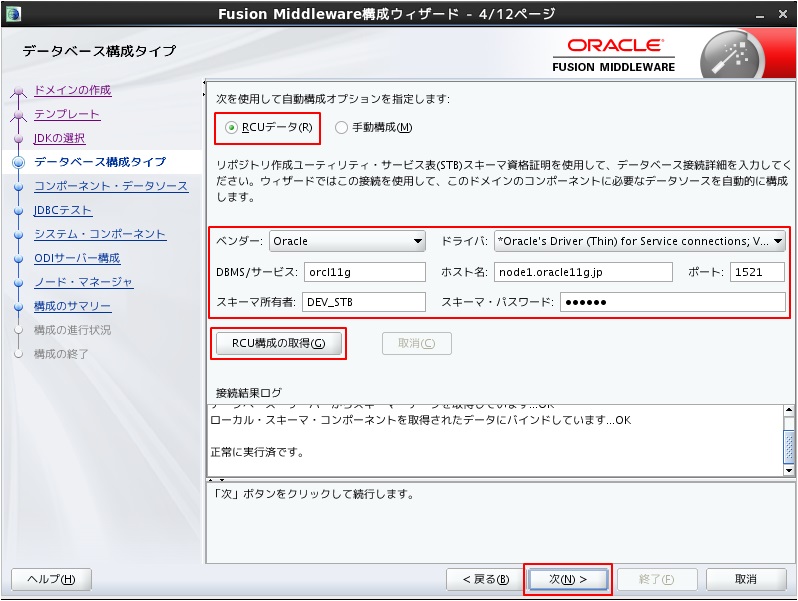Viewport: 798px width, 601px height.
Task: Open the ドメインの作成 step link
Action: tap(73, 90)
